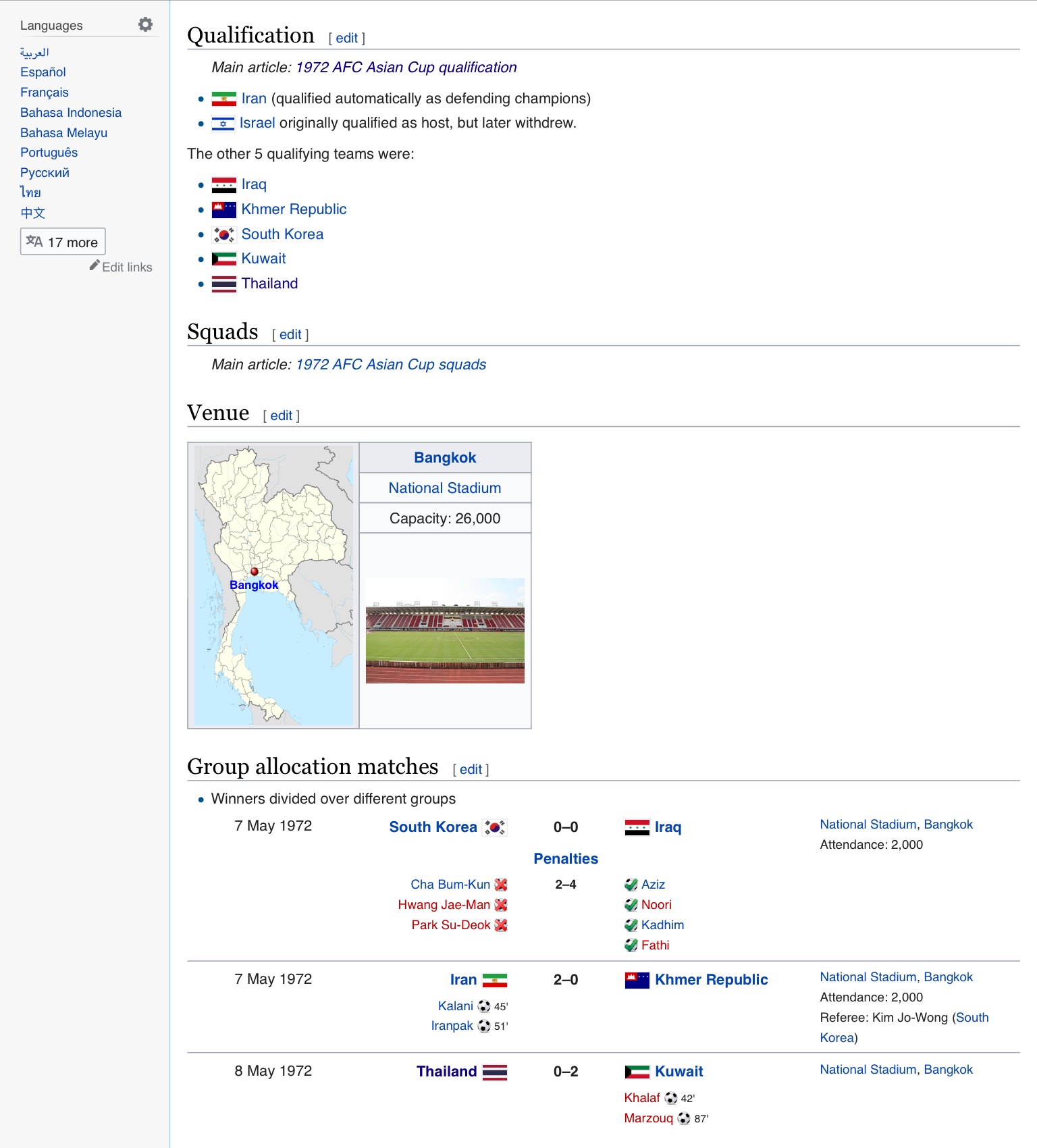Open the National Stadium link in venue table

click(445, 488)
